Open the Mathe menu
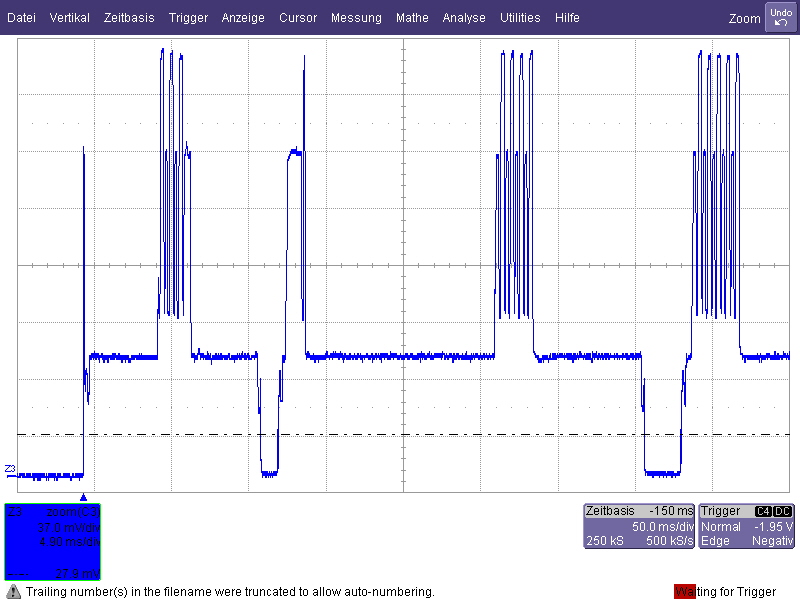This screenshot has width=800, height=600. 412,18
